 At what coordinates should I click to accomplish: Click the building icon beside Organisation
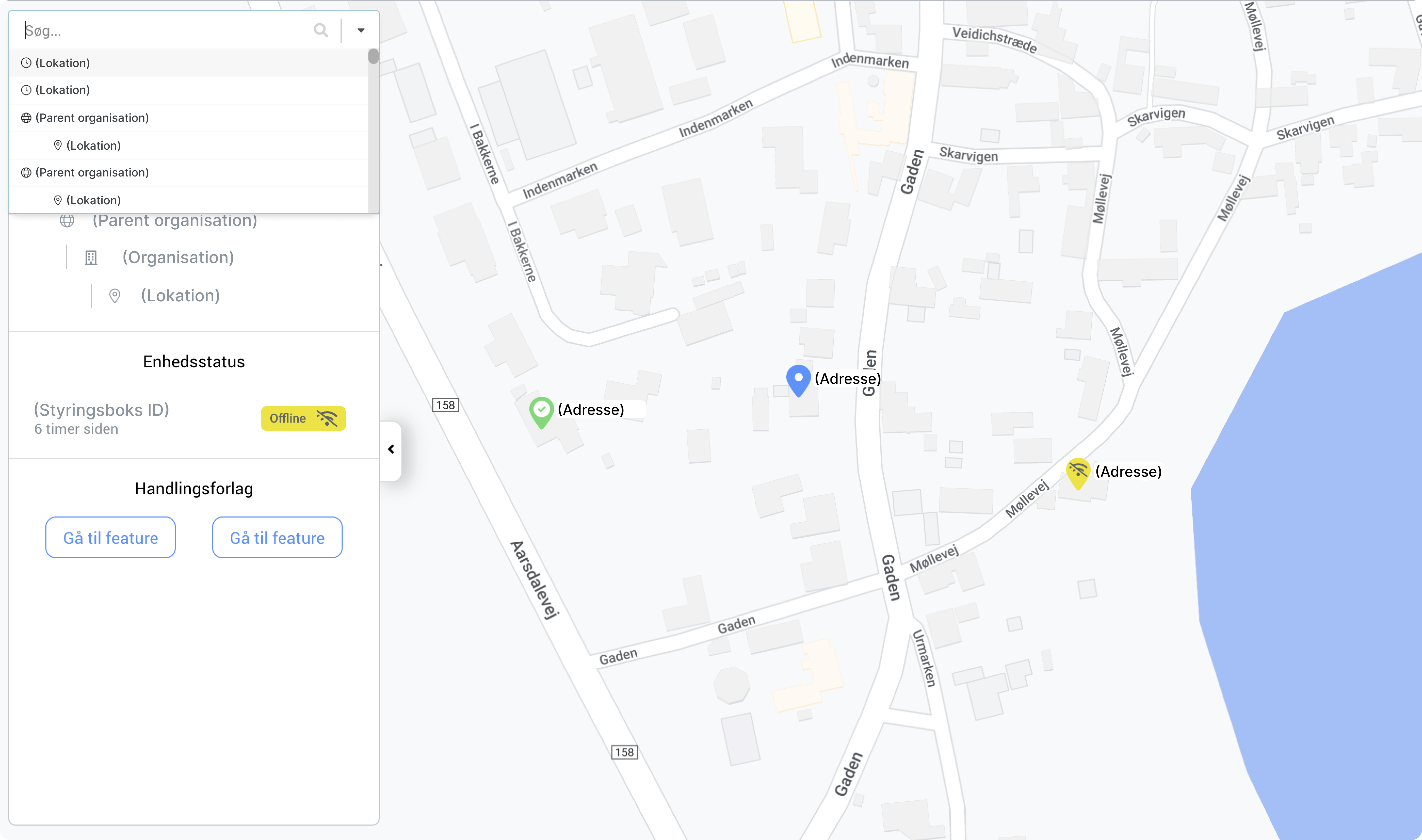pyautogui.click(x=91, y=258)
